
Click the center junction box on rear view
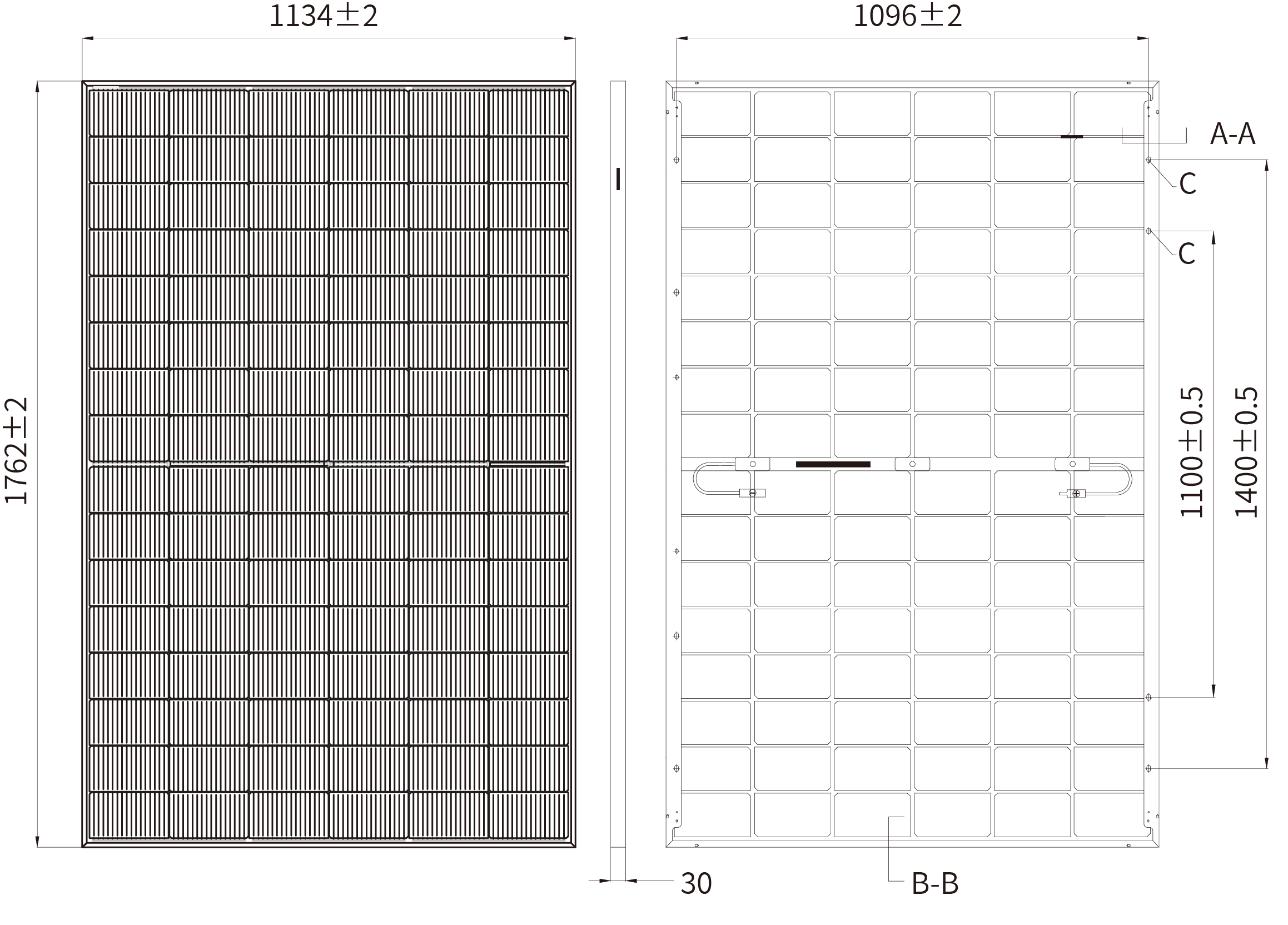coord(912,464)
